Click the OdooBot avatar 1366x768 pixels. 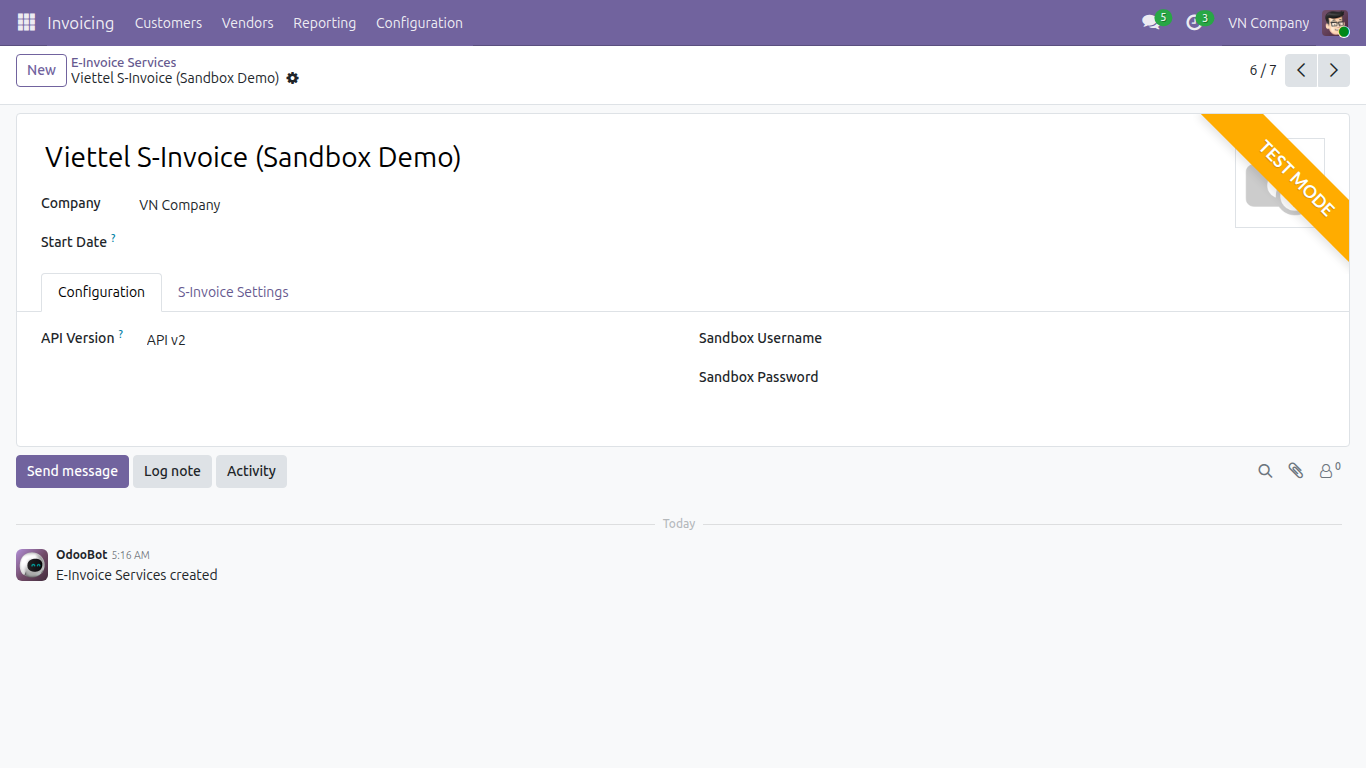(x=32, y=565)
